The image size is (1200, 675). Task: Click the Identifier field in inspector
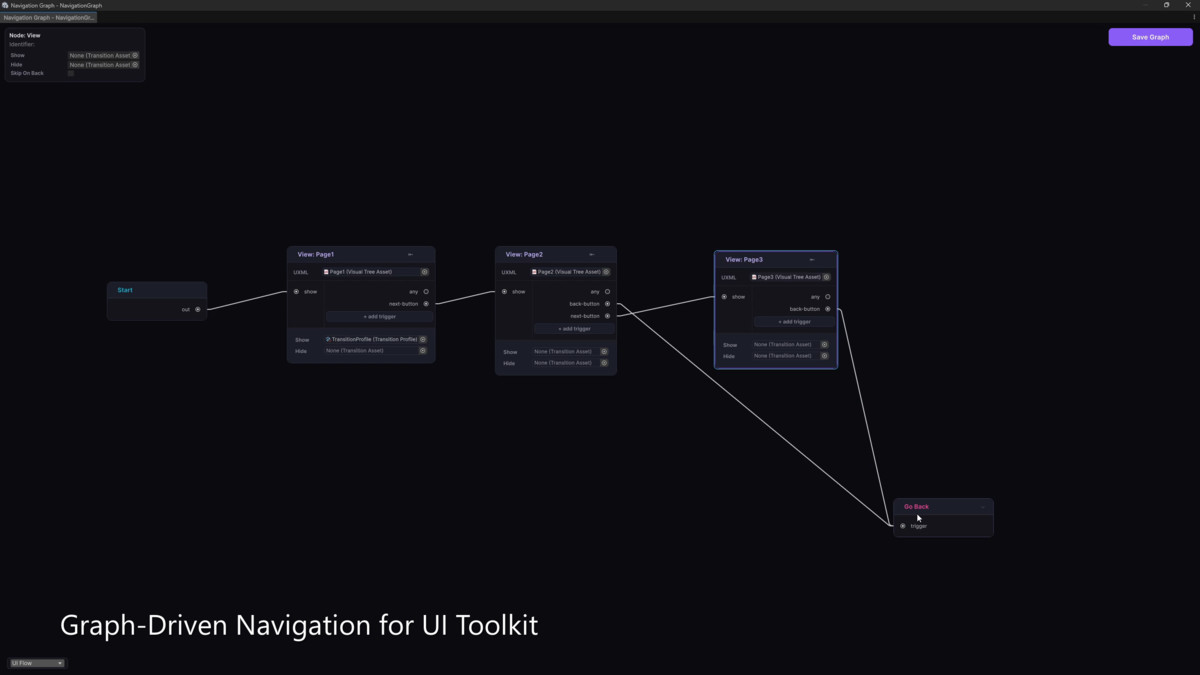22,44
